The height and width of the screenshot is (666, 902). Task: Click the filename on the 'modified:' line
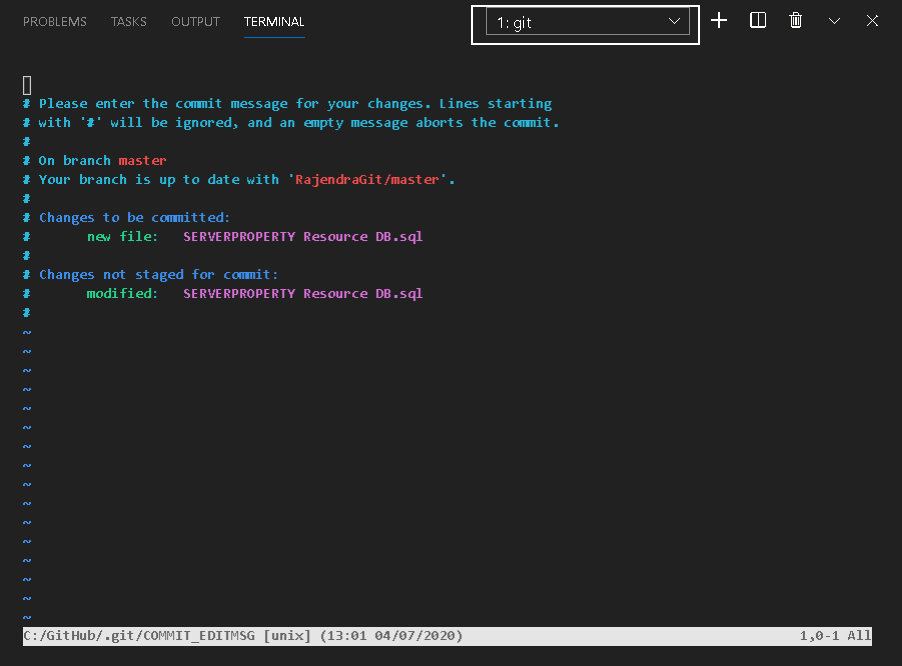click(303, 294)
